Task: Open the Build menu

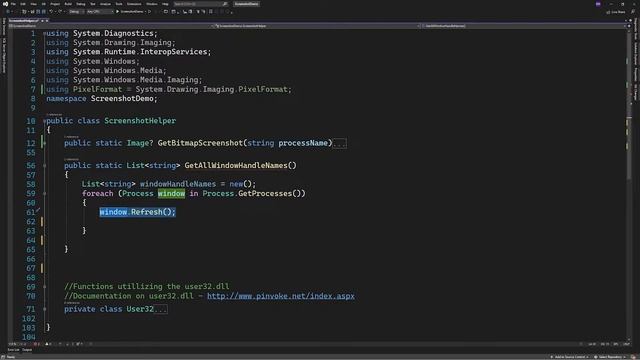Action: pos(68,4)
